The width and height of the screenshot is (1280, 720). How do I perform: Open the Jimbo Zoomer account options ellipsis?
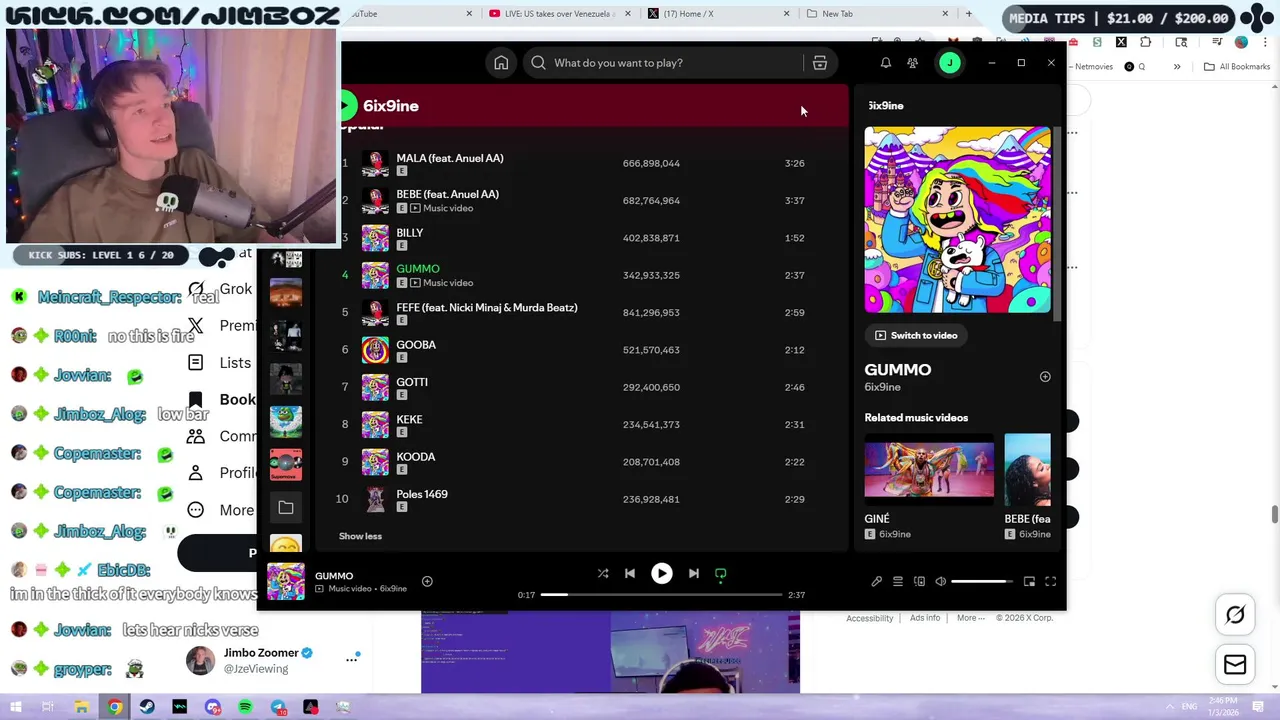(352, 659)
